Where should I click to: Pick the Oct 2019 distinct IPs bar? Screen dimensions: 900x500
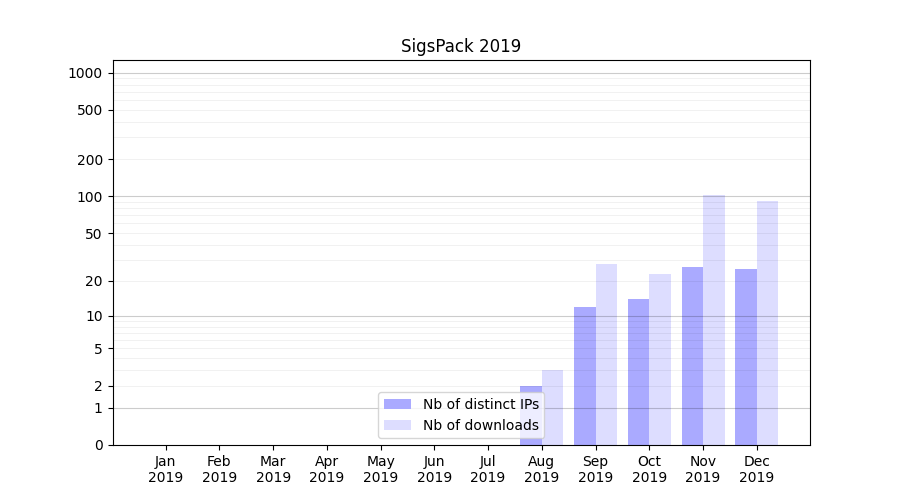(x=638, y=371)
